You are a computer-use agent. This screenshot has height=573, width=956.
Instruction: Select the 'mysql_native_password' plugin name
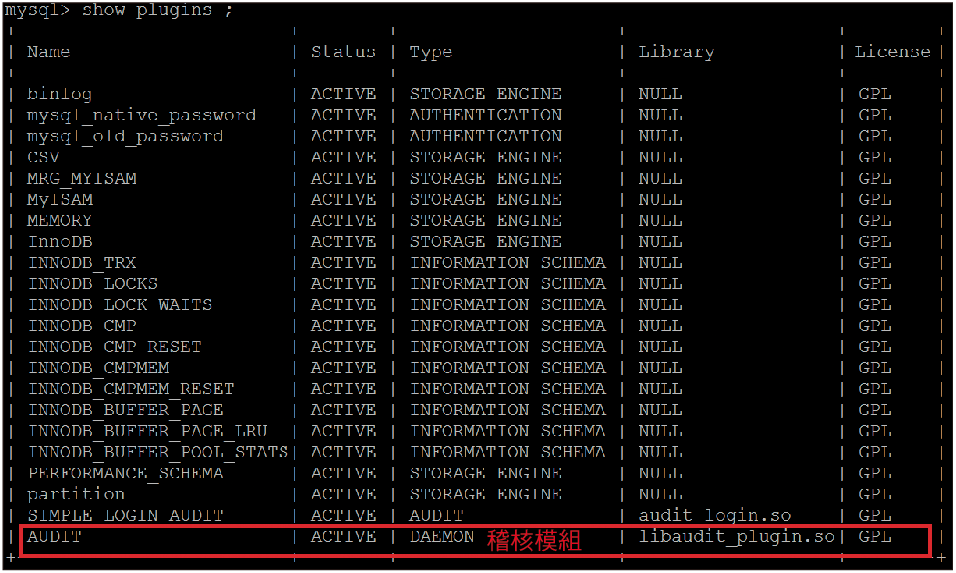pos(141,116)
